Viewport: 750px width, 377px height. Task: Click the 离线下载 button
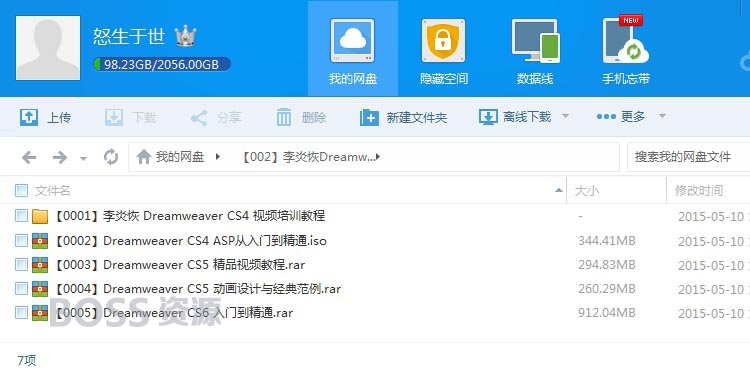516,117
